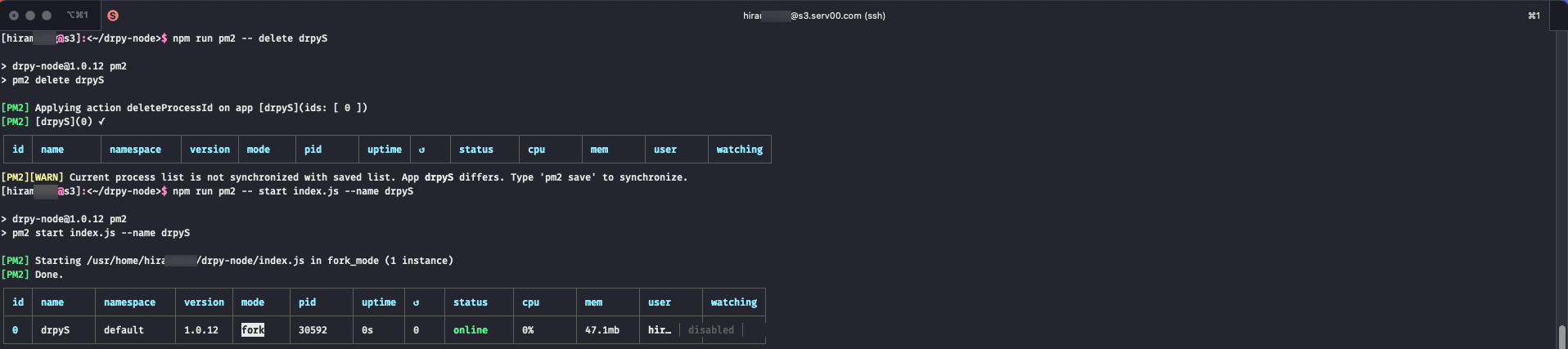This screenshot has height=349, width=1568.
Task: Click the 47.1mb memory value
Action: (x=602, y=330)
